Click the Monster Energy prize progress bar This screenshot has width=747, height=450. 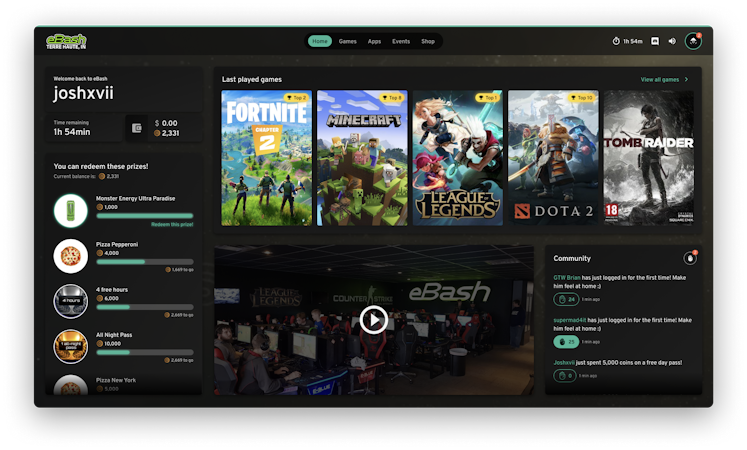145,216
